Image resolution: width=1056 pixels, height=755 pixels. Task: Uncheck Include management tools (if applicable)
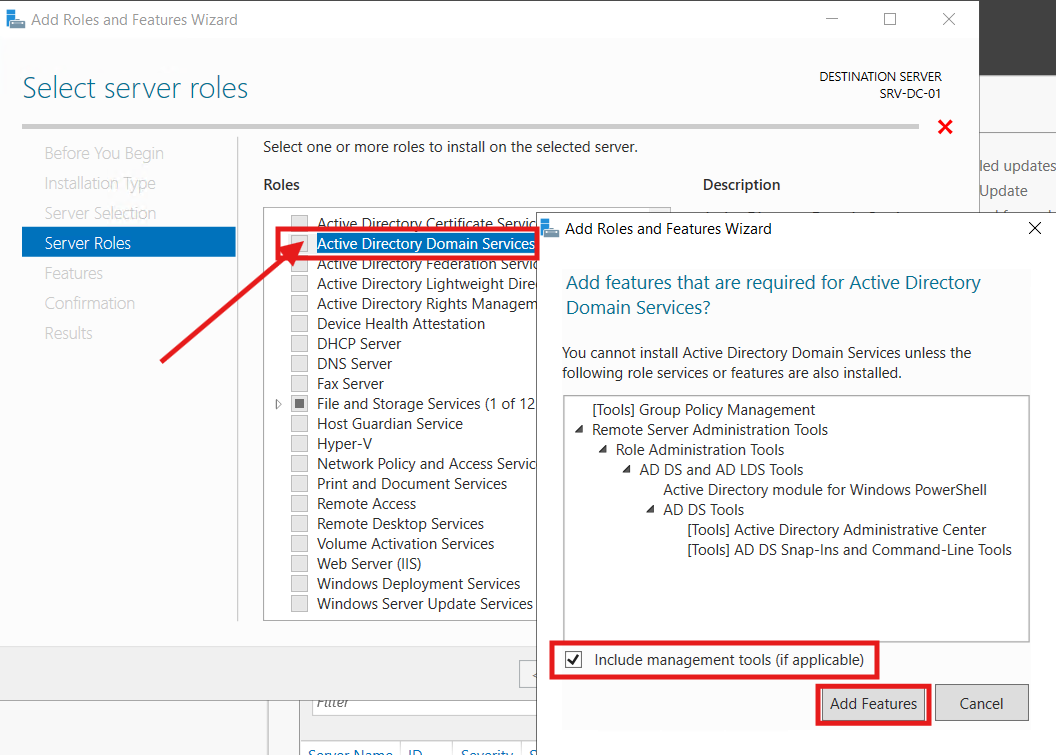[573, 659]
